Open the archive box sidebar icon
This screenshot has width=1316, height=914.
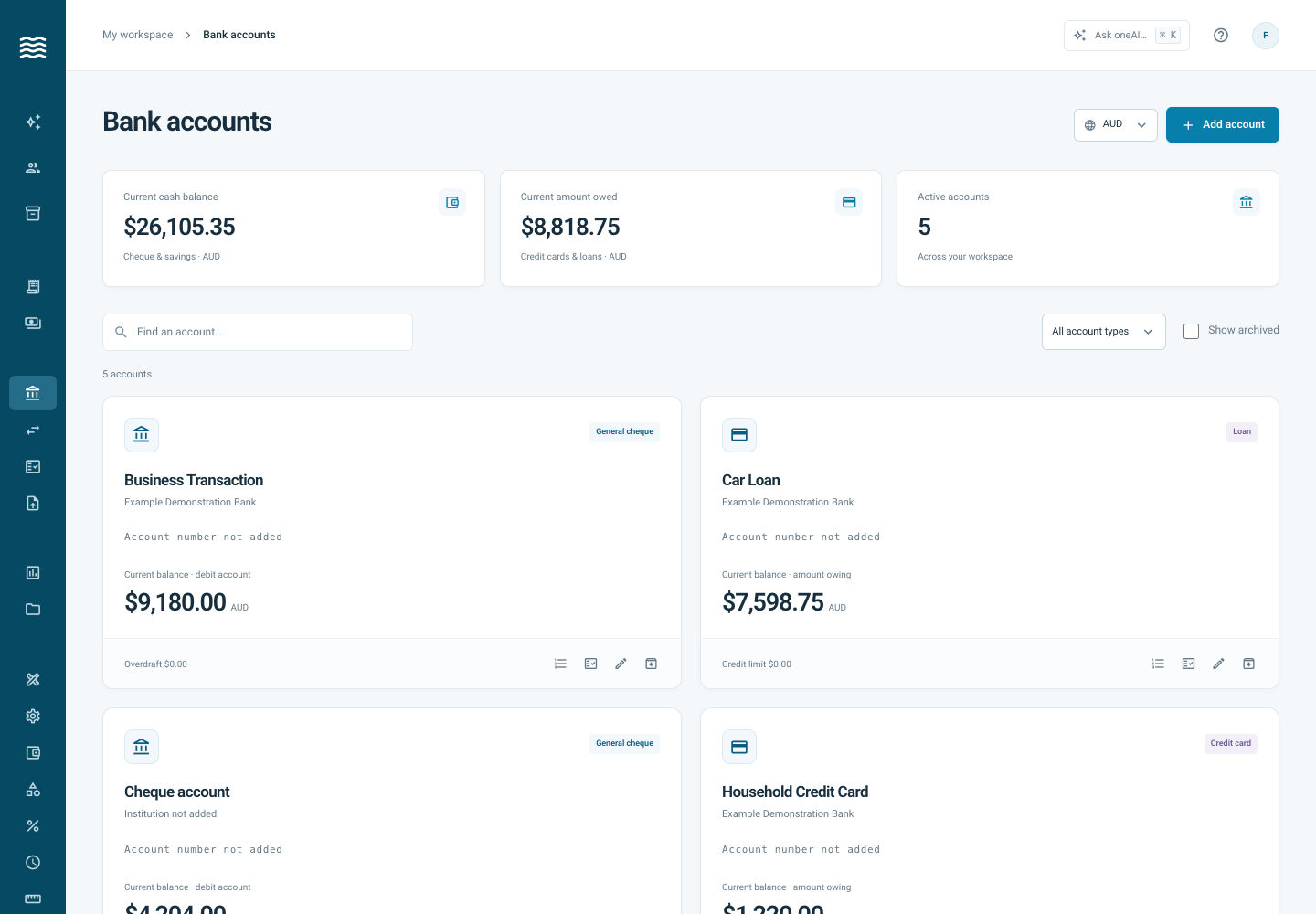33,213
